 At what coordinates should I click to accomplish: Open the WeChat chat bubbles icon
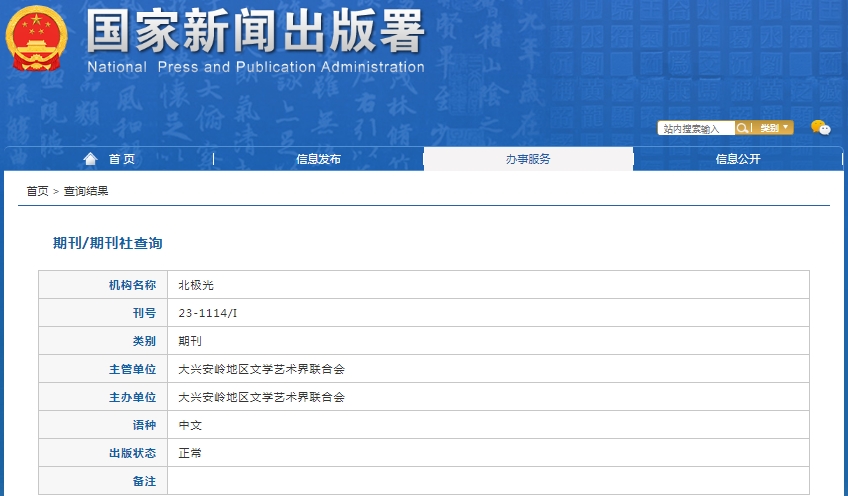tap(820, 127)
